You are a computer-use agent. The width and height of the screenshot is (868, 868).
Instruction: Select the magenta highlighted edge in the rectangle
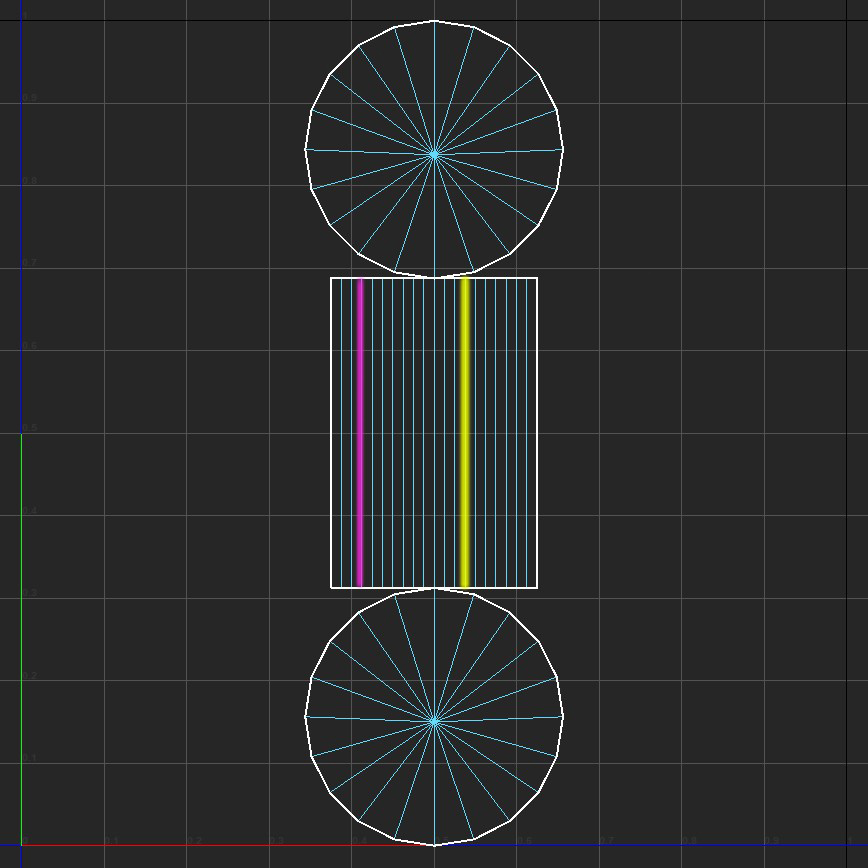click(x=361, y=432)
